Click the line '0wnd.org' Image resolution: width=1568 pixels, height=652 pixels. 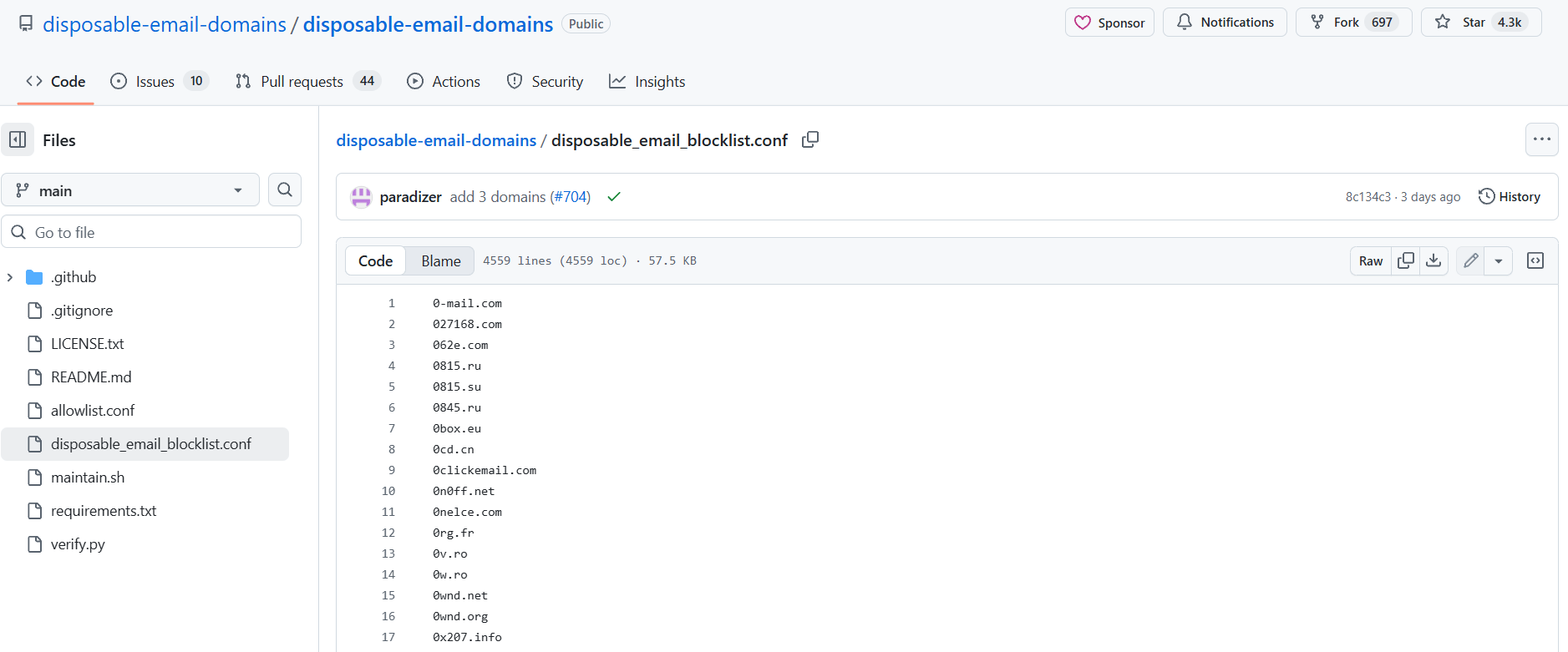point(460,616)
